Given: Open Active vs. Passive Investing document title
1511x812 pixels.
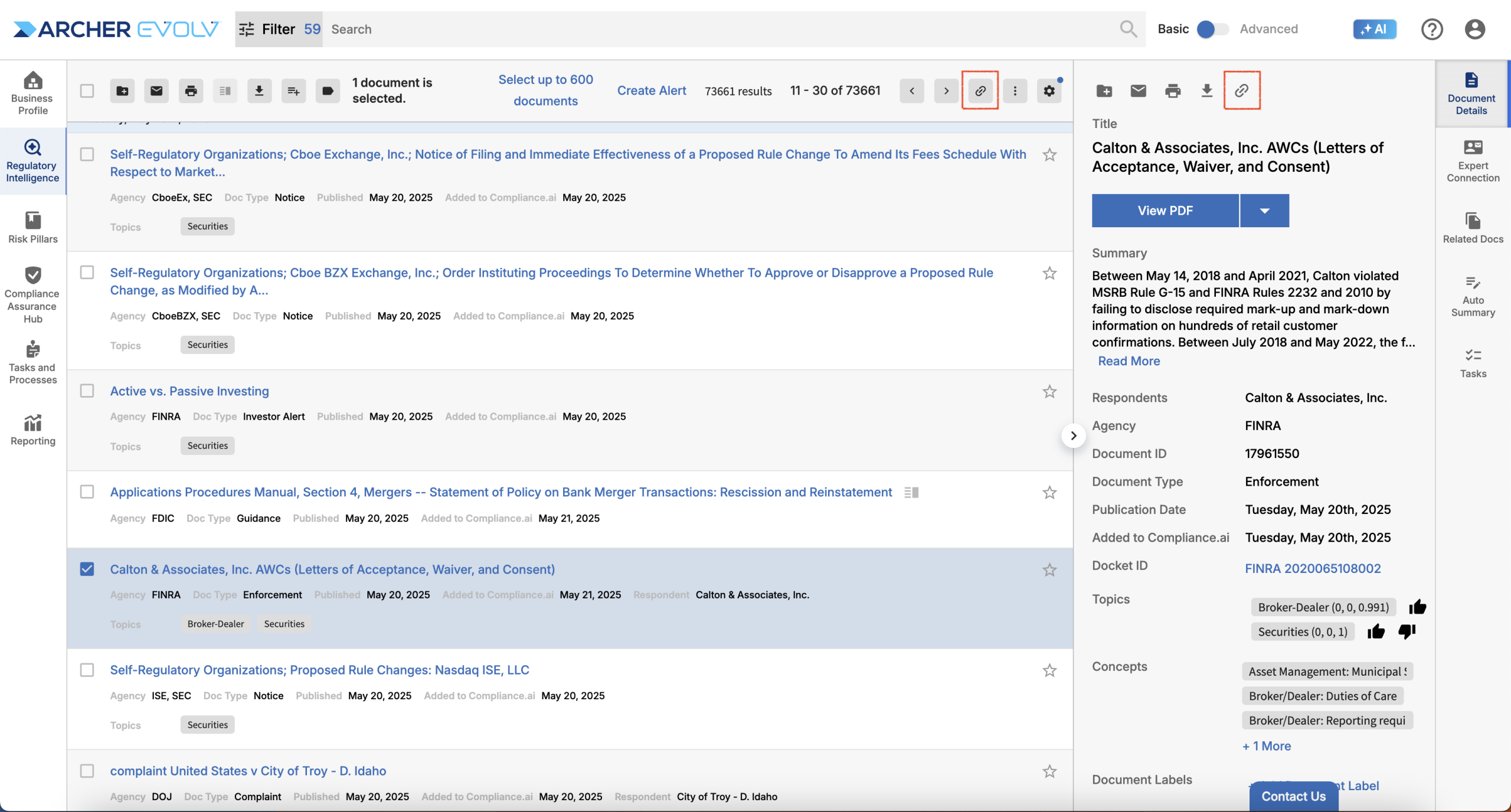Looking at the screenshot, I should 189,391.
